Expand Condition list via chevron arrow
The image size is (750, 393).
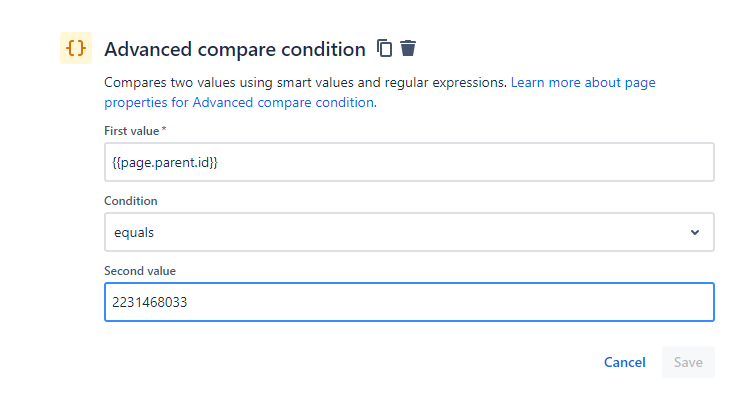point(695,232)
